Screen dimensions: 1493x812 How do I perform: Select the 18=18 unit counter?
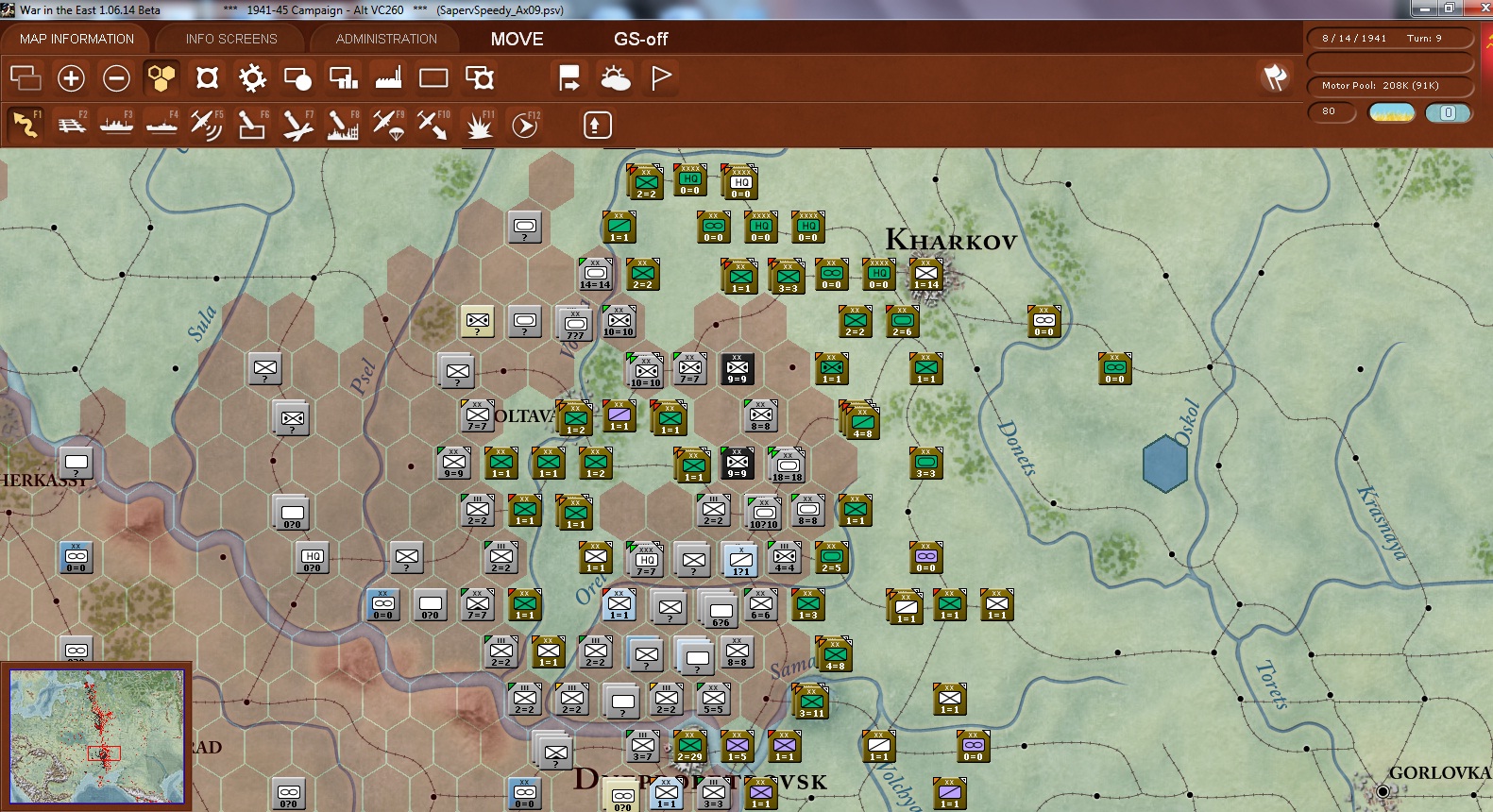coord(787,465)
